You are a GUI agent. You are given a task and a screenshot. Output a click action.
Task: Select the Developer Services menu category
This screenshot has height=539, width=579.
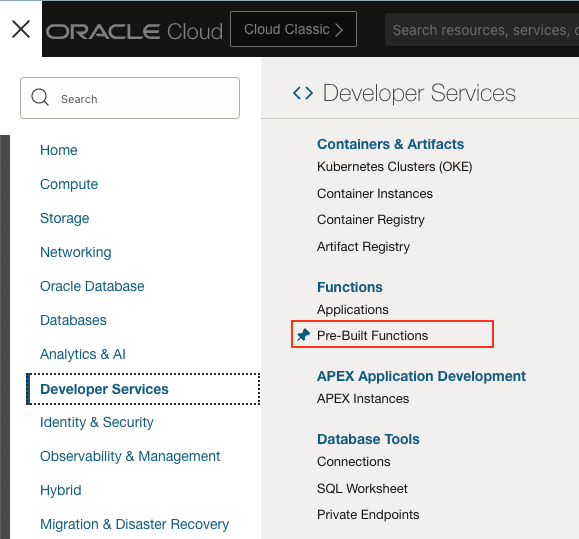tap(143, 389)
